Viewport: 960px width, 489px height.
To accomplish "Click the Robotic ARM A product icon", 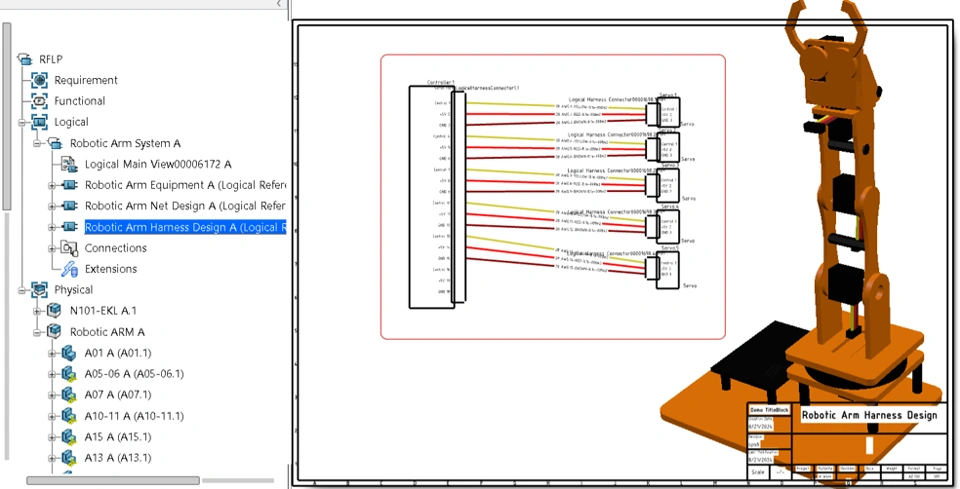I will tap(54, 332).
